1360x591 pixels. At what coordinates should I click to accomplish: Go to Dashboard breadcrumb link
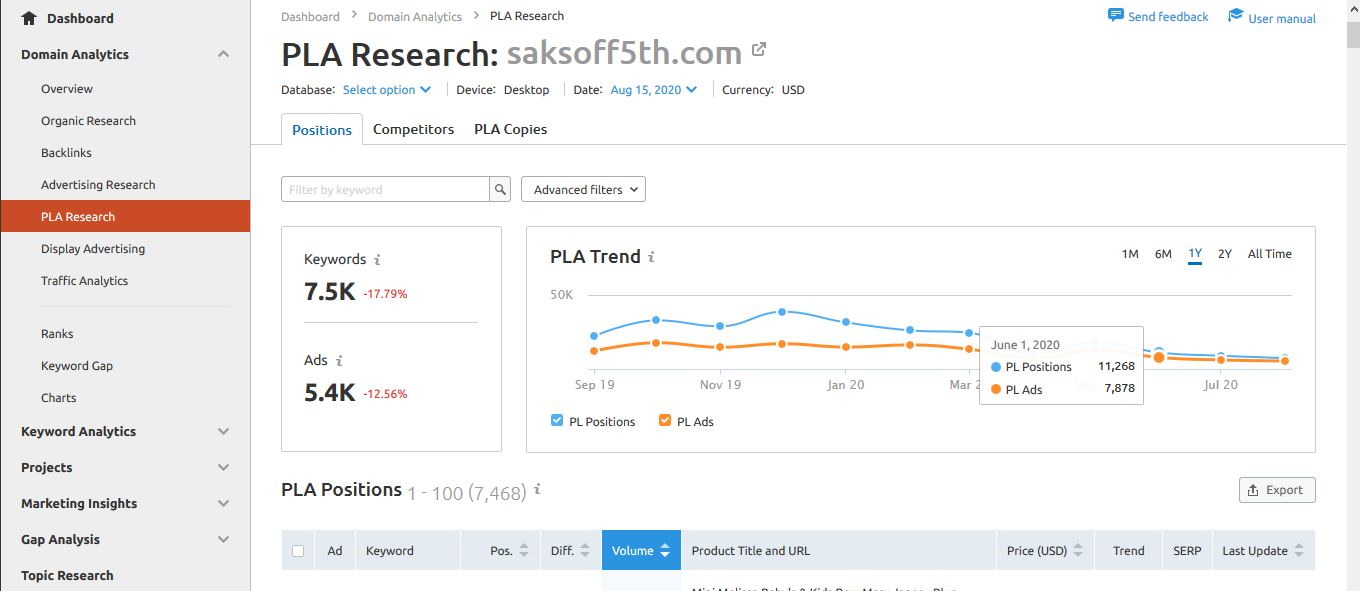point(310,16)
